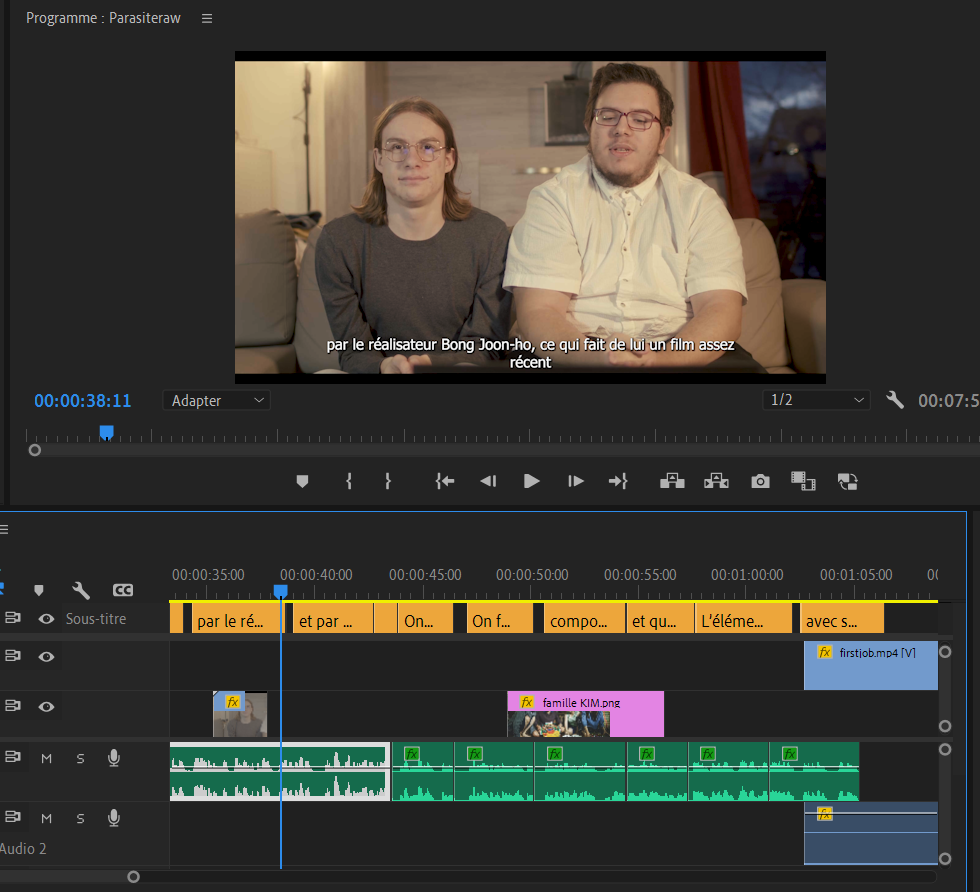Open the timeline panel menu

[x=4, y=529]
